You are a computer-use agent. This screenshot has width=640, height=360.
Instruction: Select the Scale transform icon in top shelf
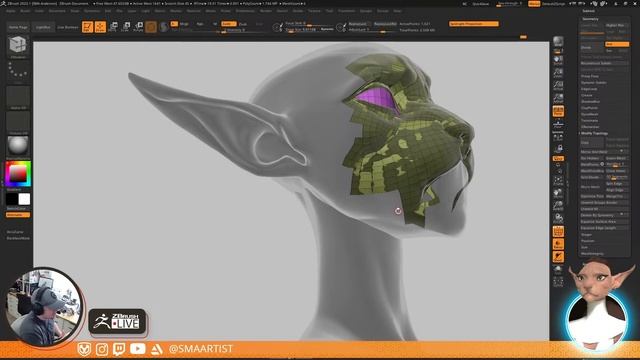[x=126, y=27]
